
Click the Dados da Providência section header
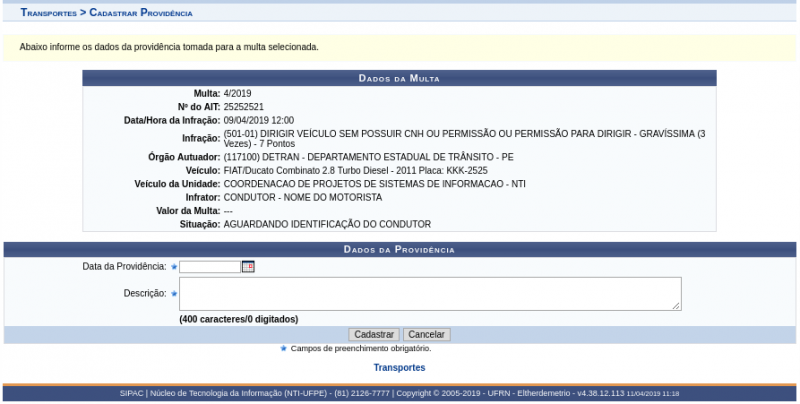coord(399,250)
